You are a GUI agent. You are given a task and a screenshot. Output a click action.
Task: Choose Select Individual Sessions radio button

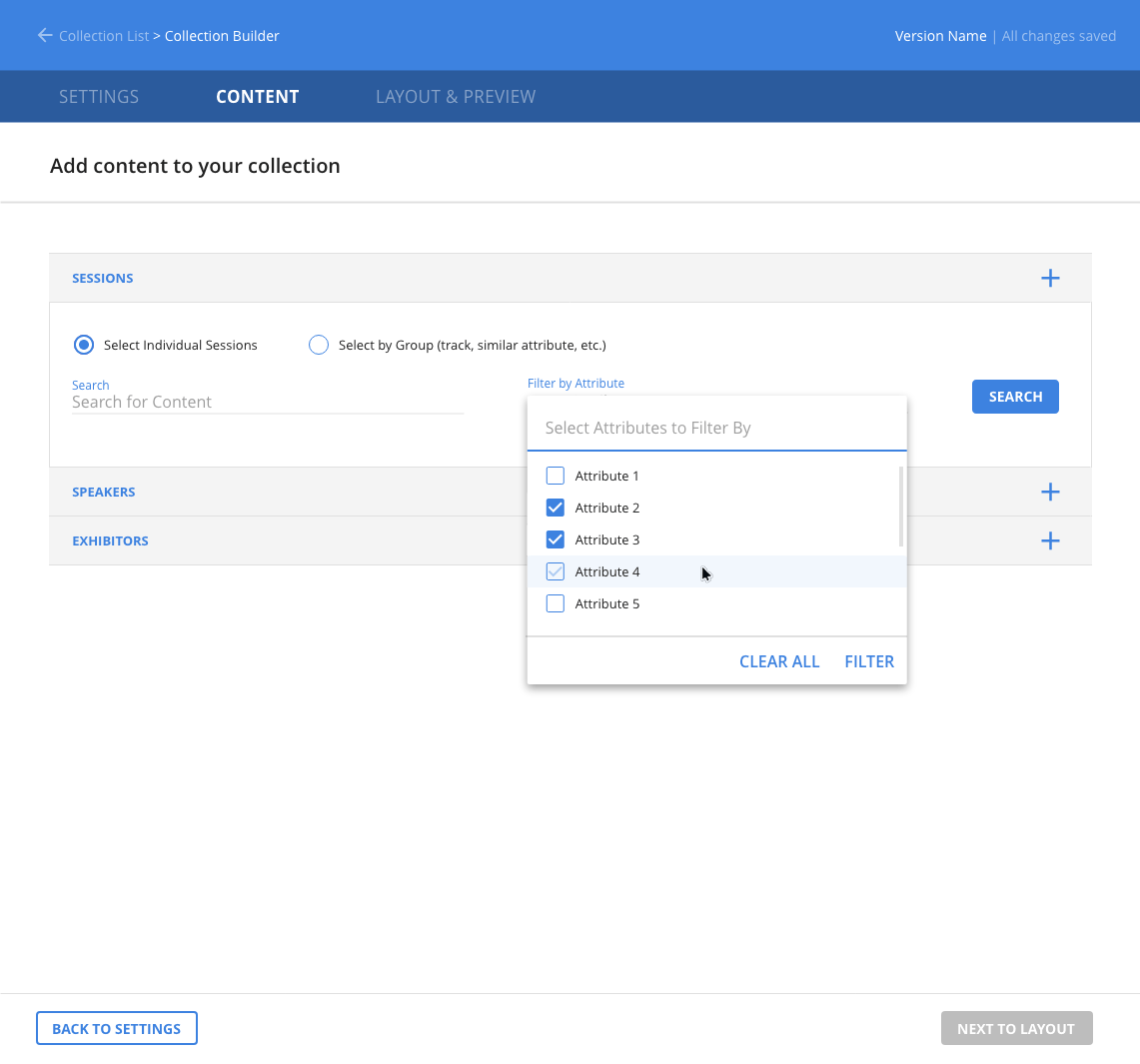pos(84,345)
